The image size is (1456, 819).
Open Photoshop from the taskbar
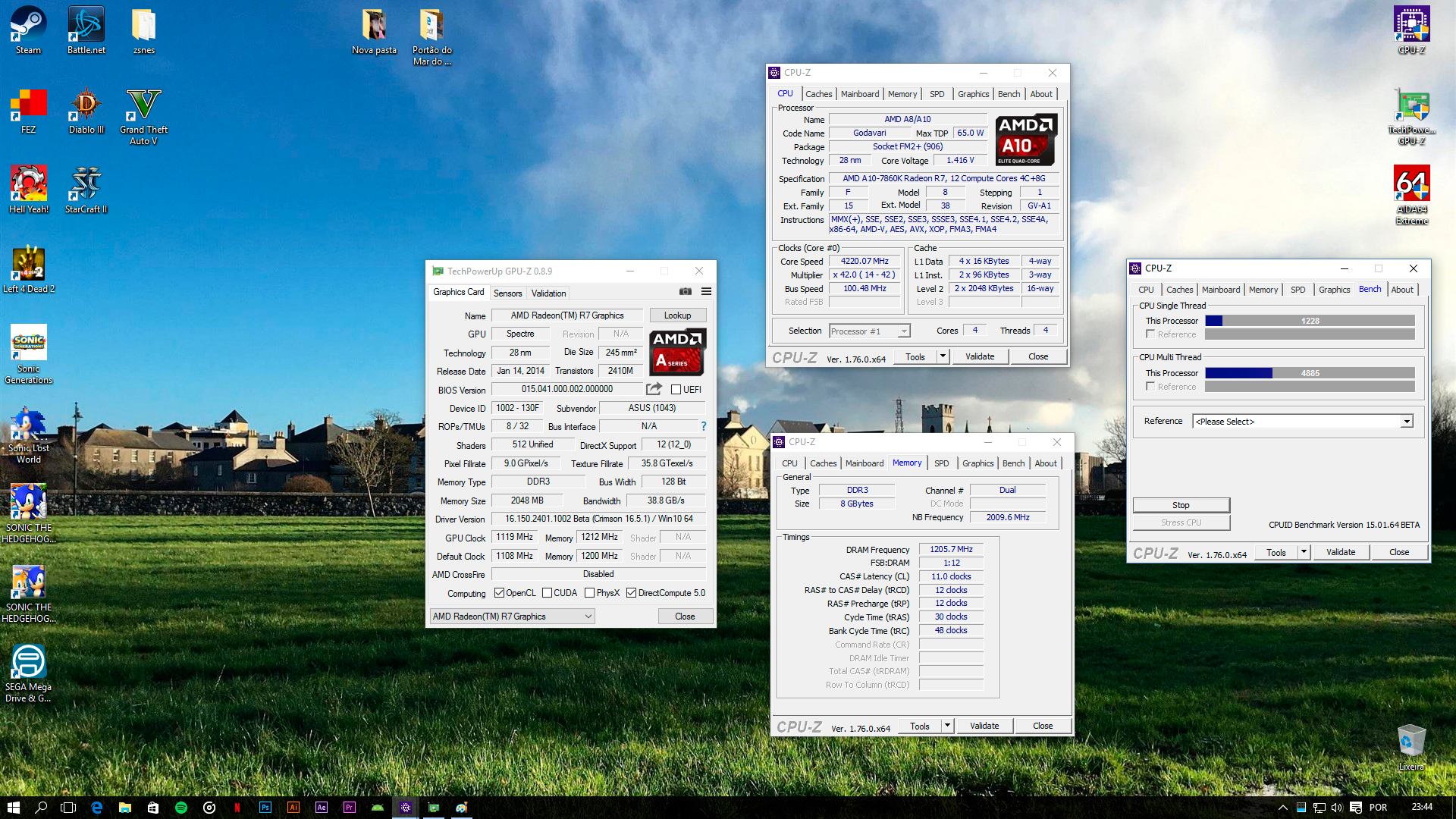tap(265, 808)
